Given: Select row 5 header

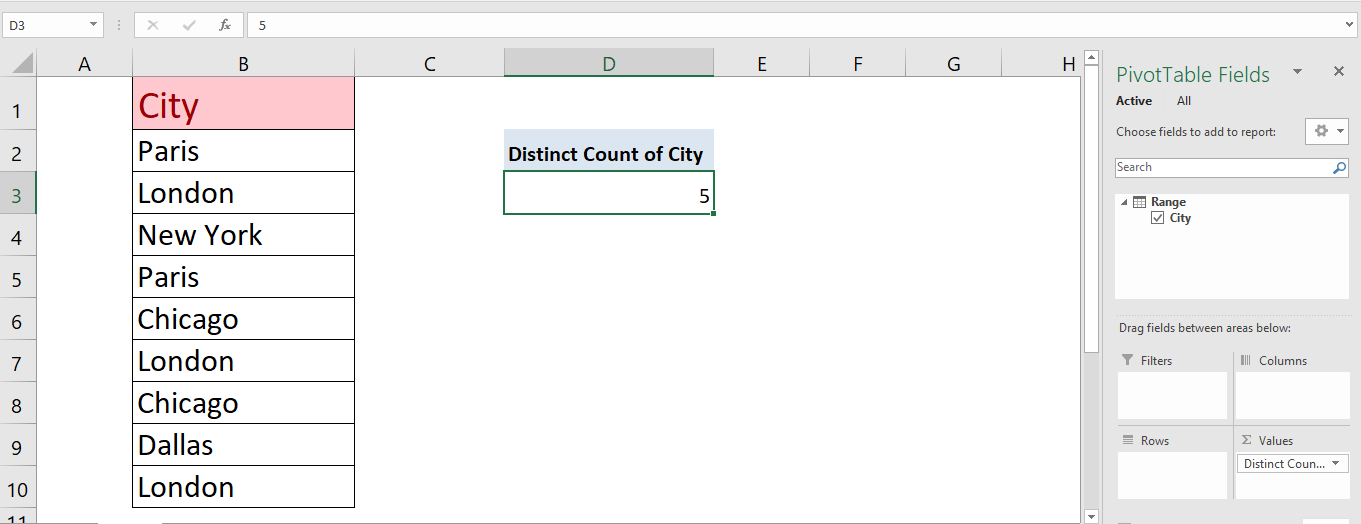Looking at the screenshot, I should (x=17, y=278).
